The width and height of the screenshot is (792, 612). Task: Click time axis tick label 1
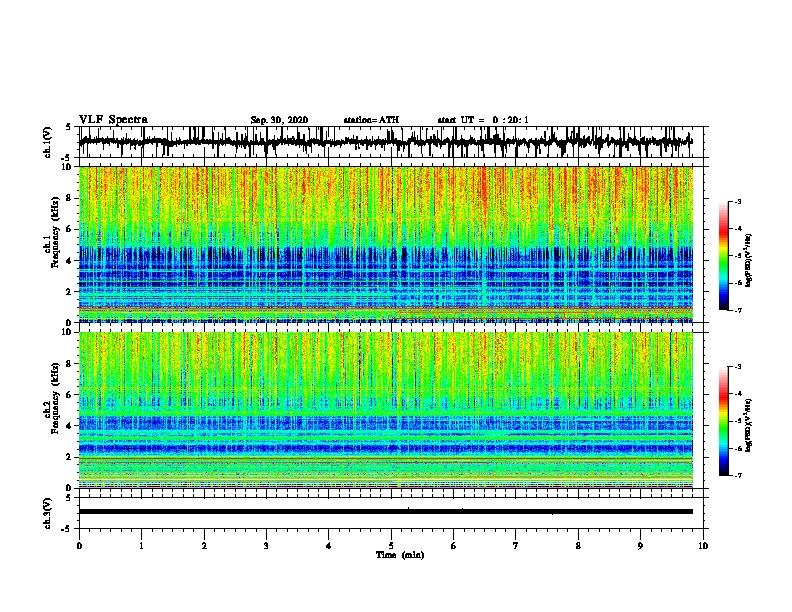(x=141, y=546)
